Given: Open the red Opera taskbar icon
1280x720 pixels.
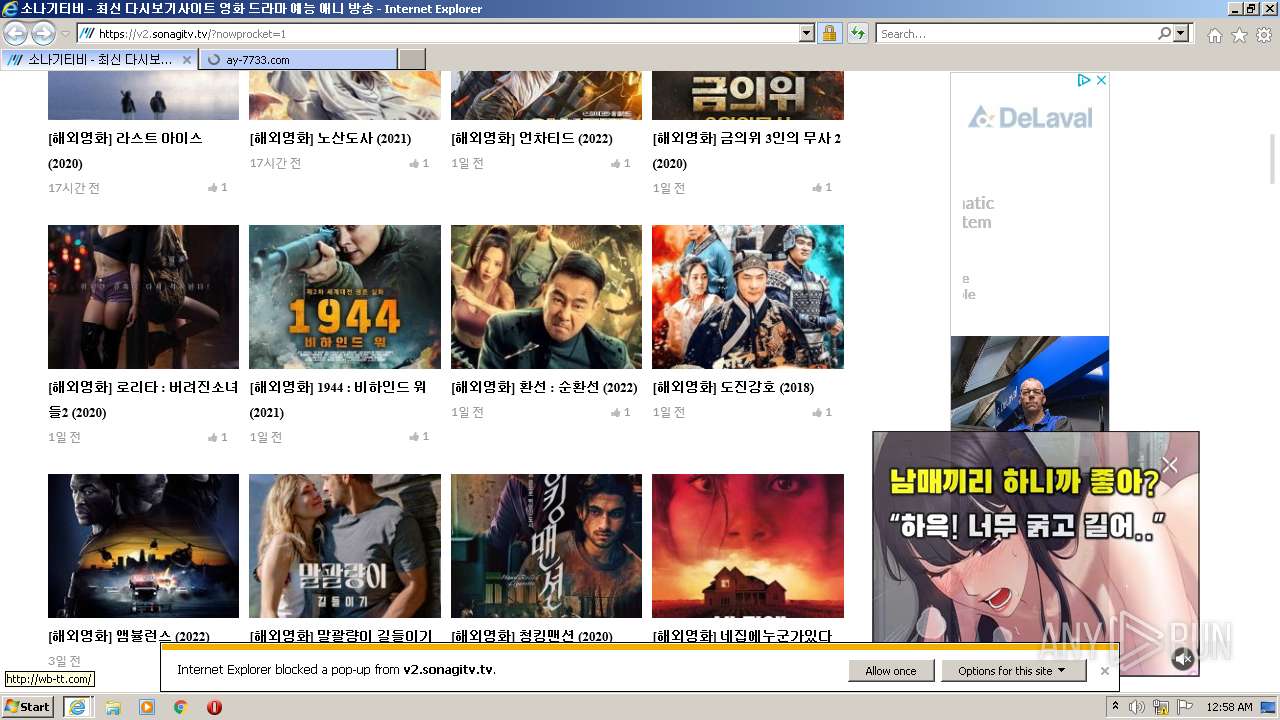Looking at the screenshot, I should pyautogui.click(x=214, y=707).
